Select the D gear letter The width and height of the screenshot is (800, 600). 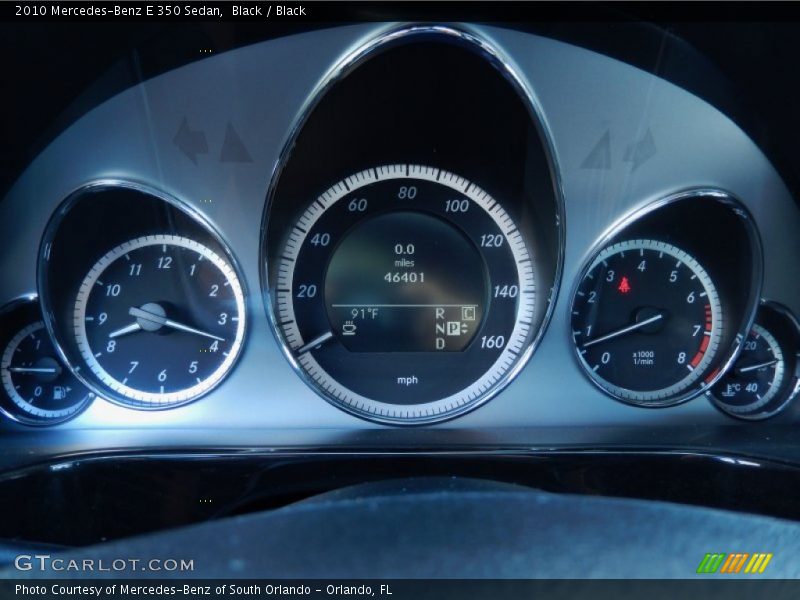coord(439,343)
